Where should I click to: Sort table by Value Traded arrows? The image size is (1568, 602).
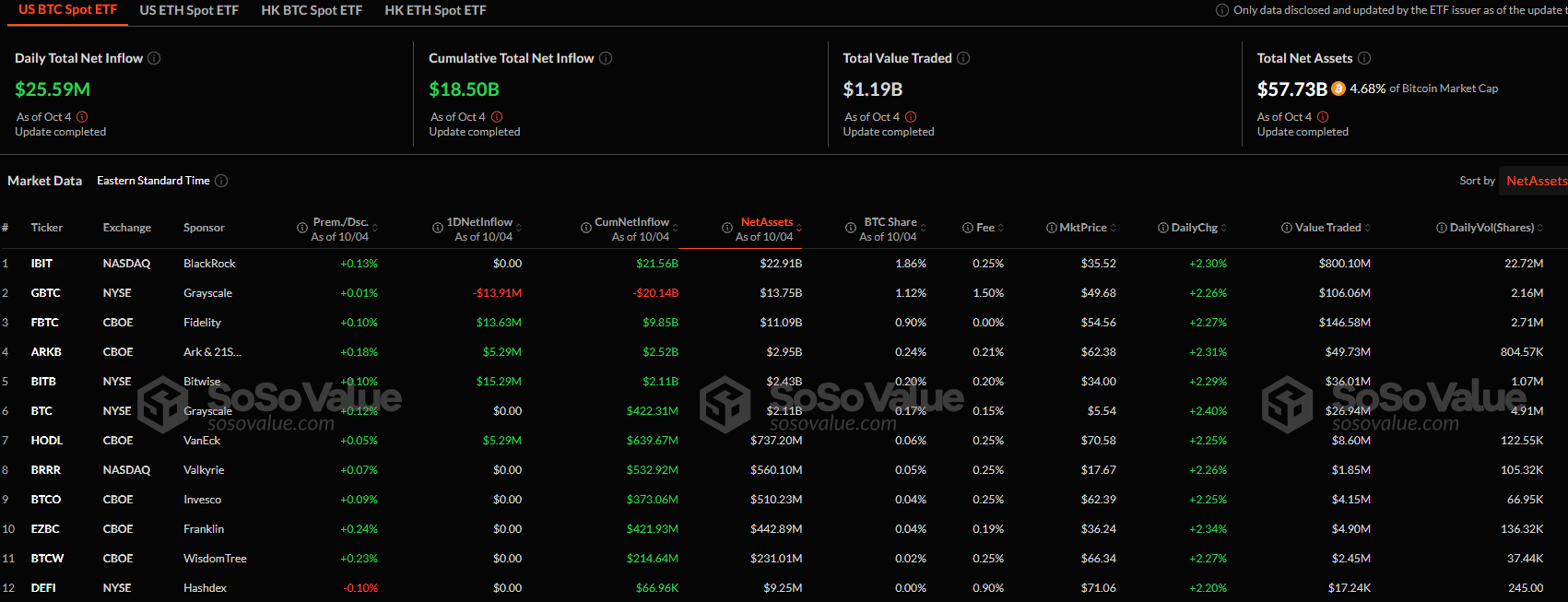tap(1368, 228)
